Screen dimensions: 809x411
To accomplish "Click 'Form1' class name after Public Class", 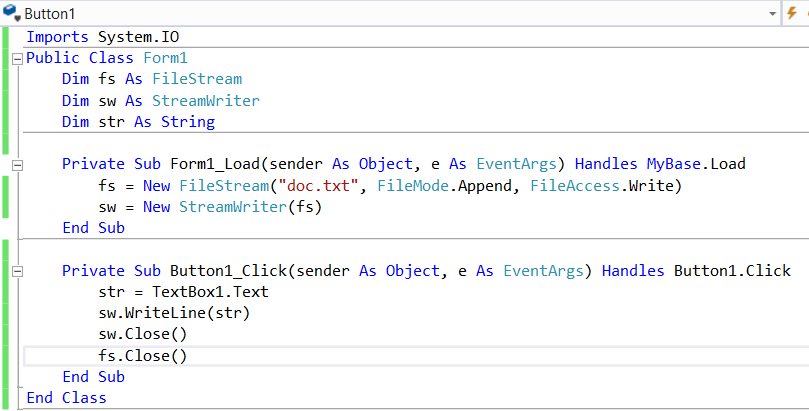I will pos(165,58).
